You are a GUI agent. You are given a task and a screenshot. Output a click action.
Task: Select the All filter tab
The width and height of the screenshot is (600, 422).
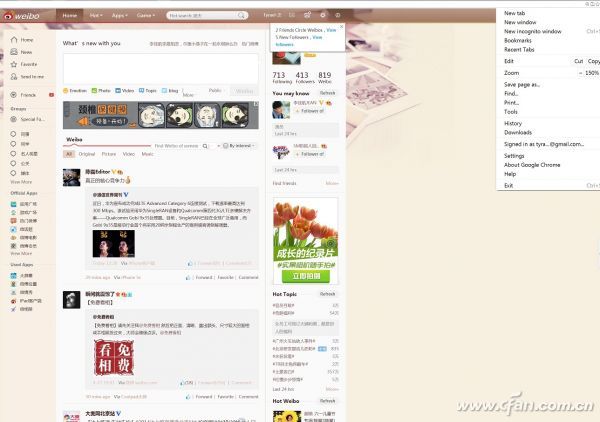[x=69, y=154]
